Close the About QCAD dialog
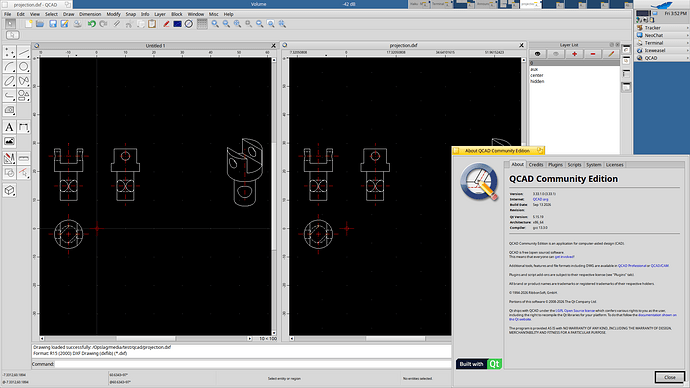The height and width of the screenshot is (388, 690). point(670,377)
